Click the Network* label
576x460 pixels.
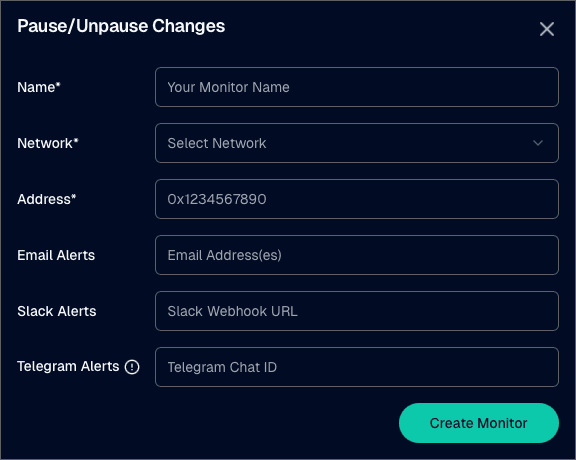(x=48, y=143)
